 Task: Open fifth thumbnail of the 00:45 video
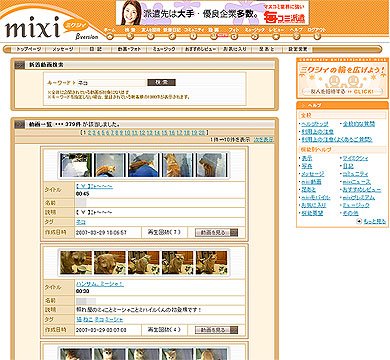[212, 165]
